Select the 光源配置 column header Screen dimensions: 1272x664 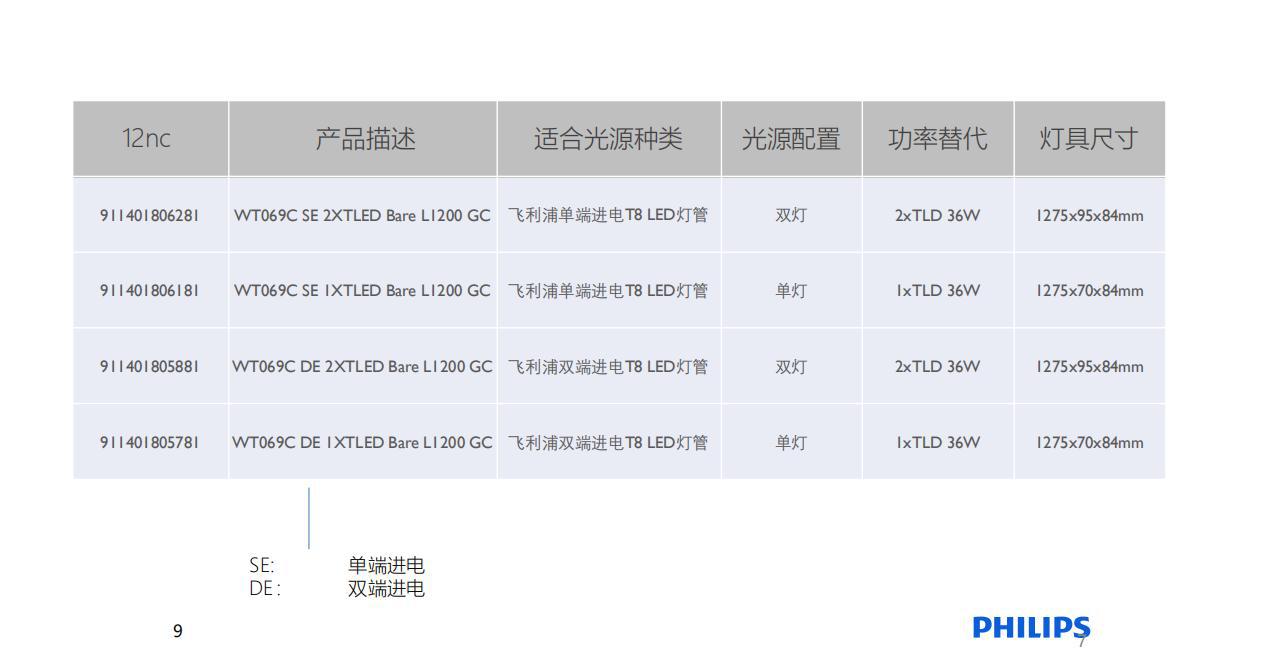point(791,139)
